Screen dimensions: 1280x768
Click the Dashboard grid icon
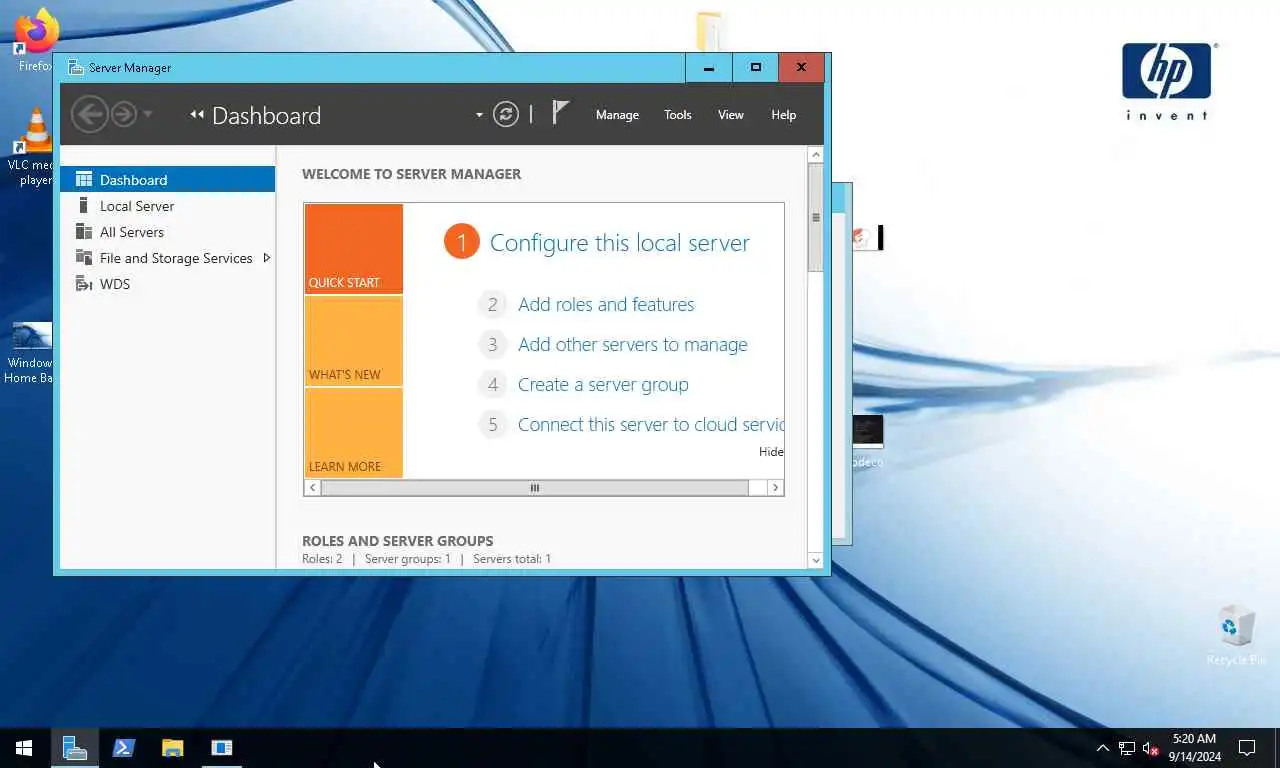[84, 180]
